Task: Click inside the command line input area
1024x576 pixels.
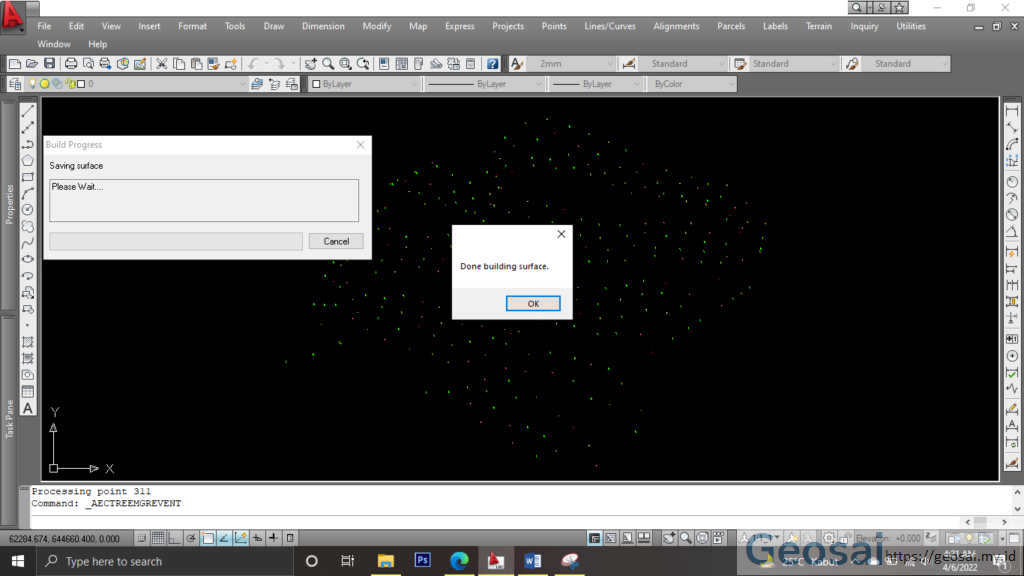Action: pyautogui.click(x=500, y=503)
